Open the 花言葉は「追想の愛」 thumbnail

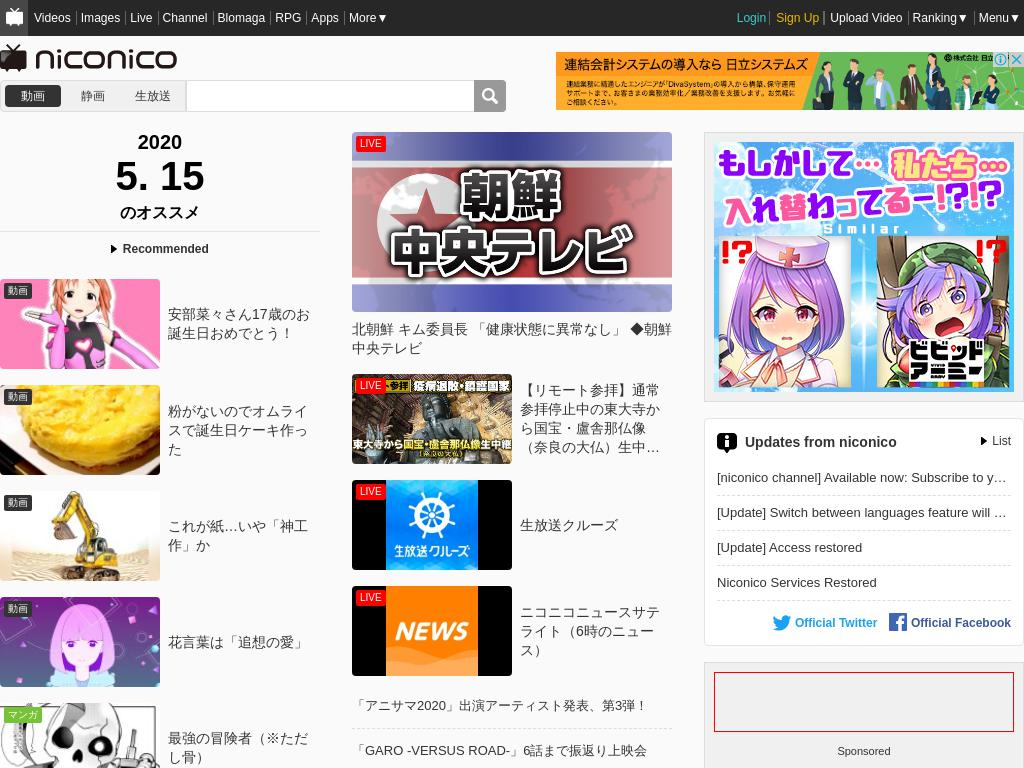[80, 642]
